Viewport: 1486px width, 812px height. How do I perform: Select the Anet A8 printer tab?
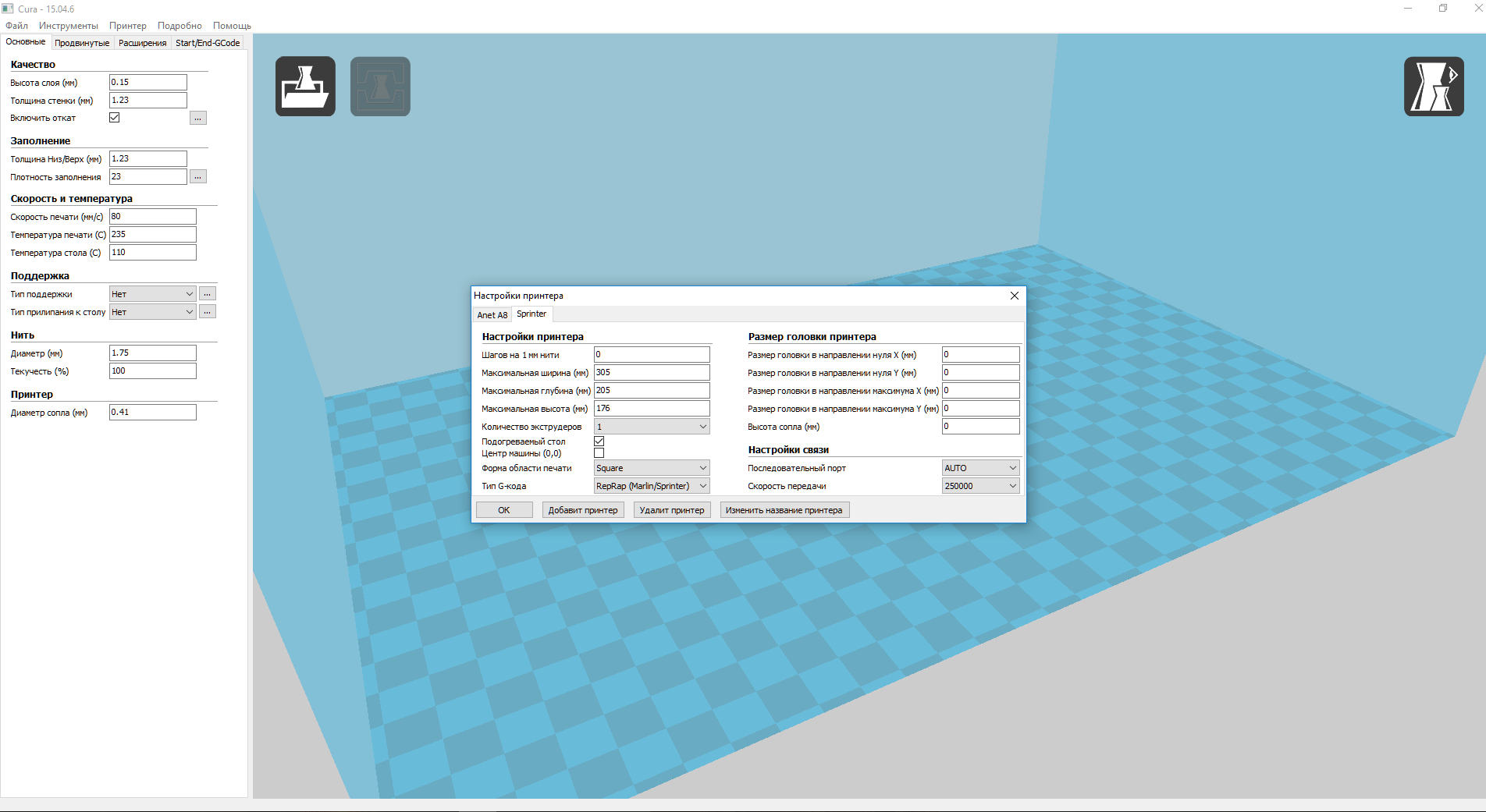pyautogui.click(x=492, y=315)
